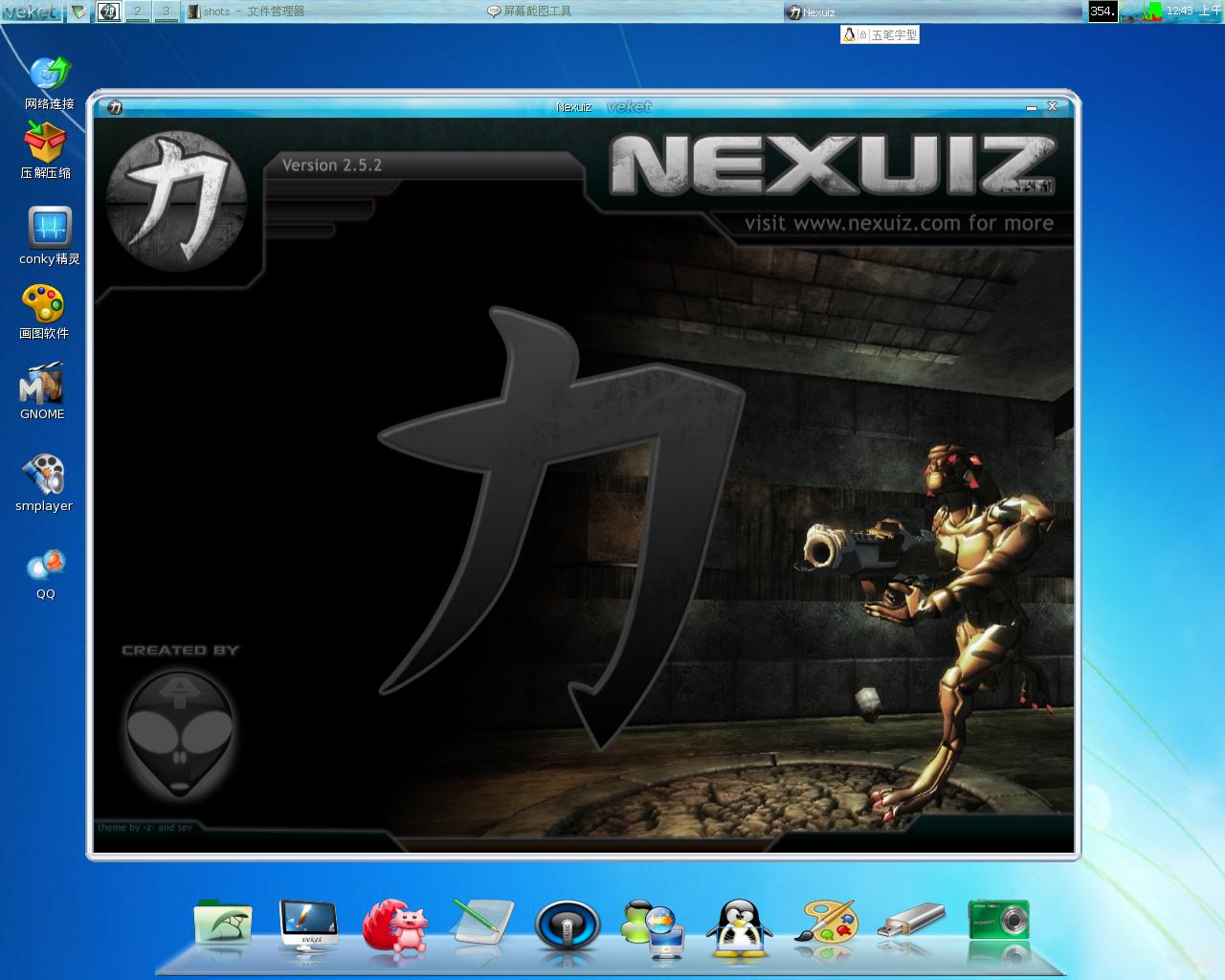Click the NEXUIZ logo in game window
Image resolution: width=1225 pixels, height=980 pixels.
coord(833,166)
